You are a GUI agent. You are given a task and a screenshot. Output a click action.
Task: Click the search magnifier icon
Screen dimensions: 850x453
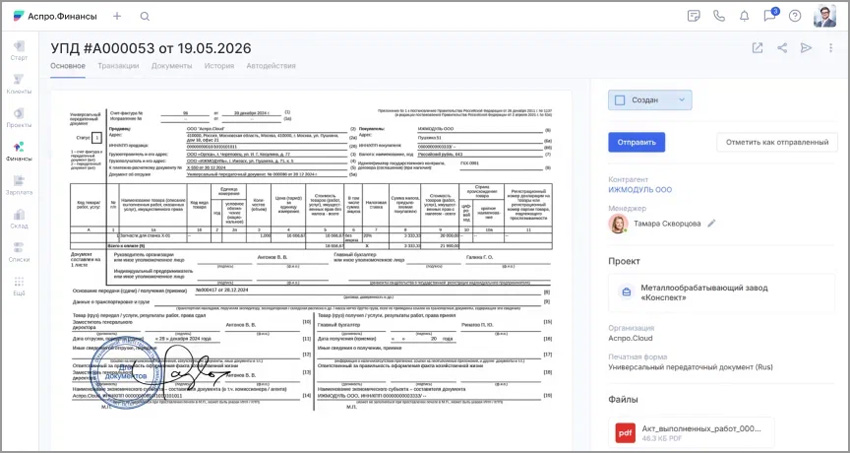(x=145, y=16)
